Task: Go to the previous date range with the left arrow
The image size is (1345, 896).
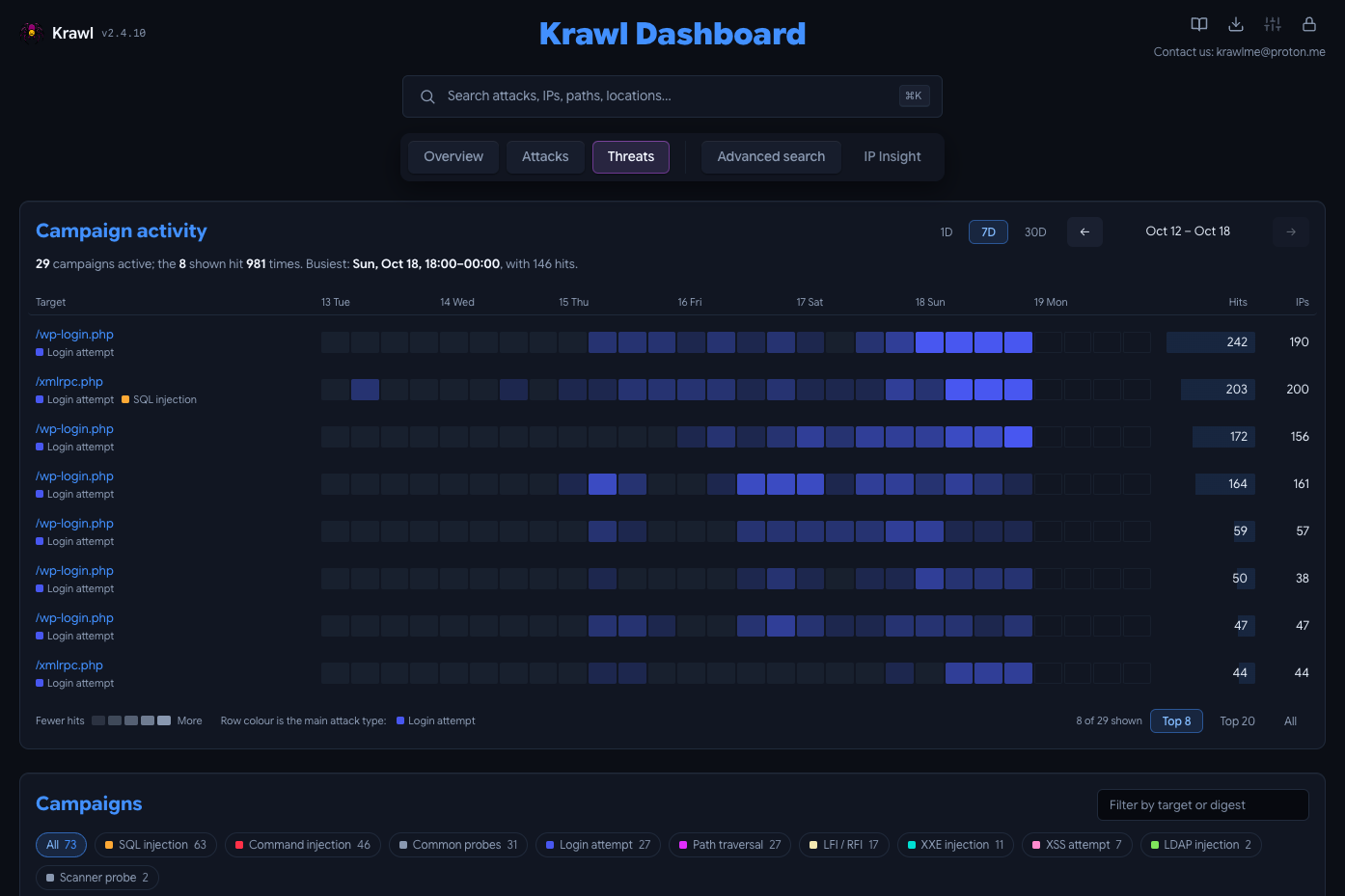Action: pyautogui.click(x=1084, y=231)
